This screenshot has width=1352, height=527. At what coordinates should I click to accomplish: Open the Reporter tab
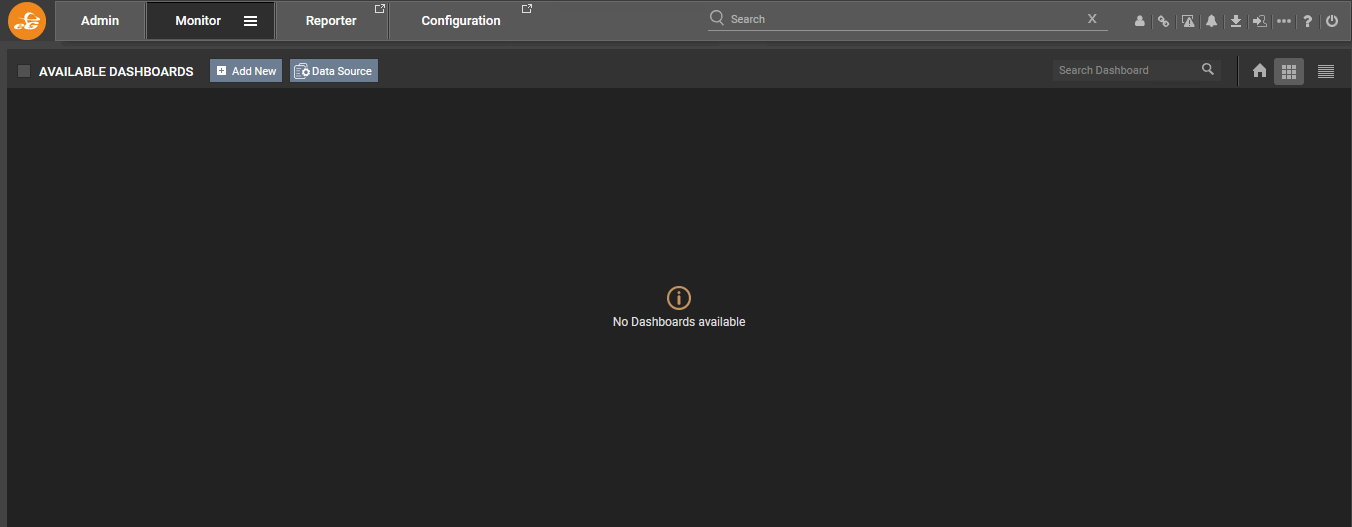pyautogui.click(x=331, y=21)
